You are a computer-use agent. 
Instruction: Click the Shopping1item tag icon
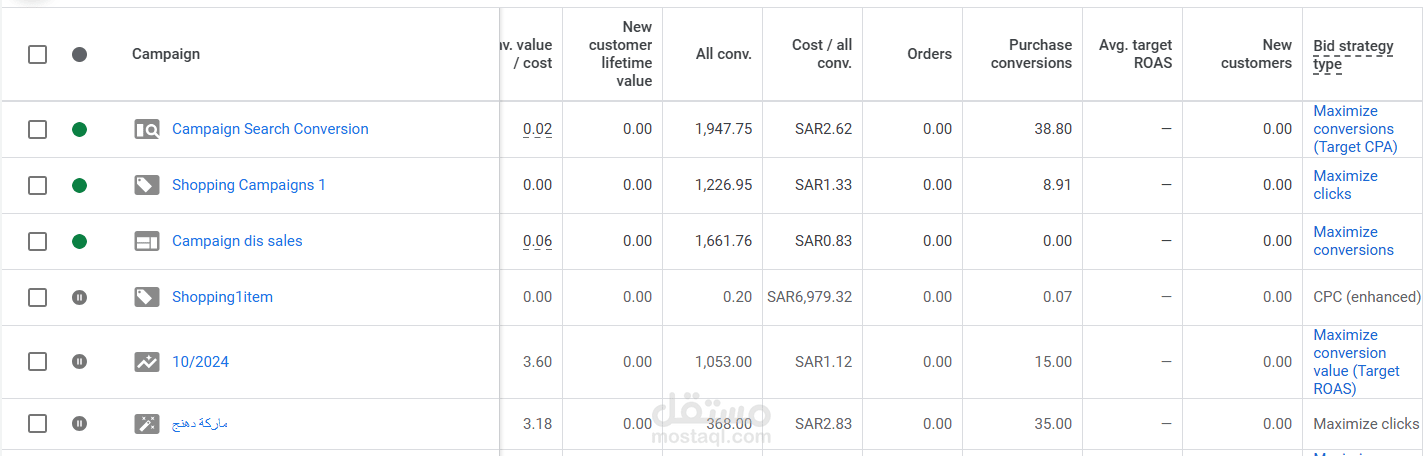[147, 297]
